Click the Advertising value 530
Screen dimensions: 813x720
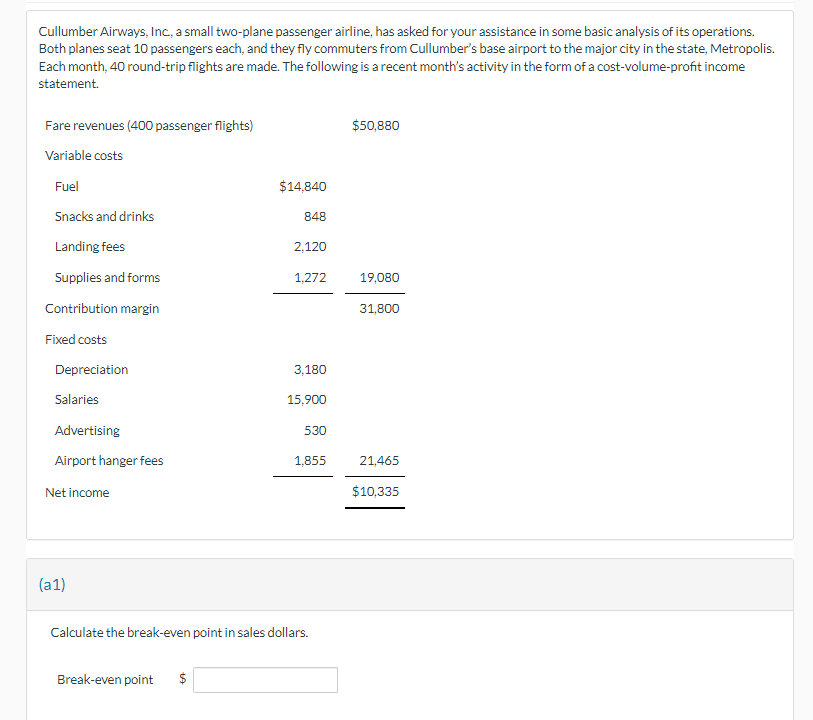click(315, 430)
